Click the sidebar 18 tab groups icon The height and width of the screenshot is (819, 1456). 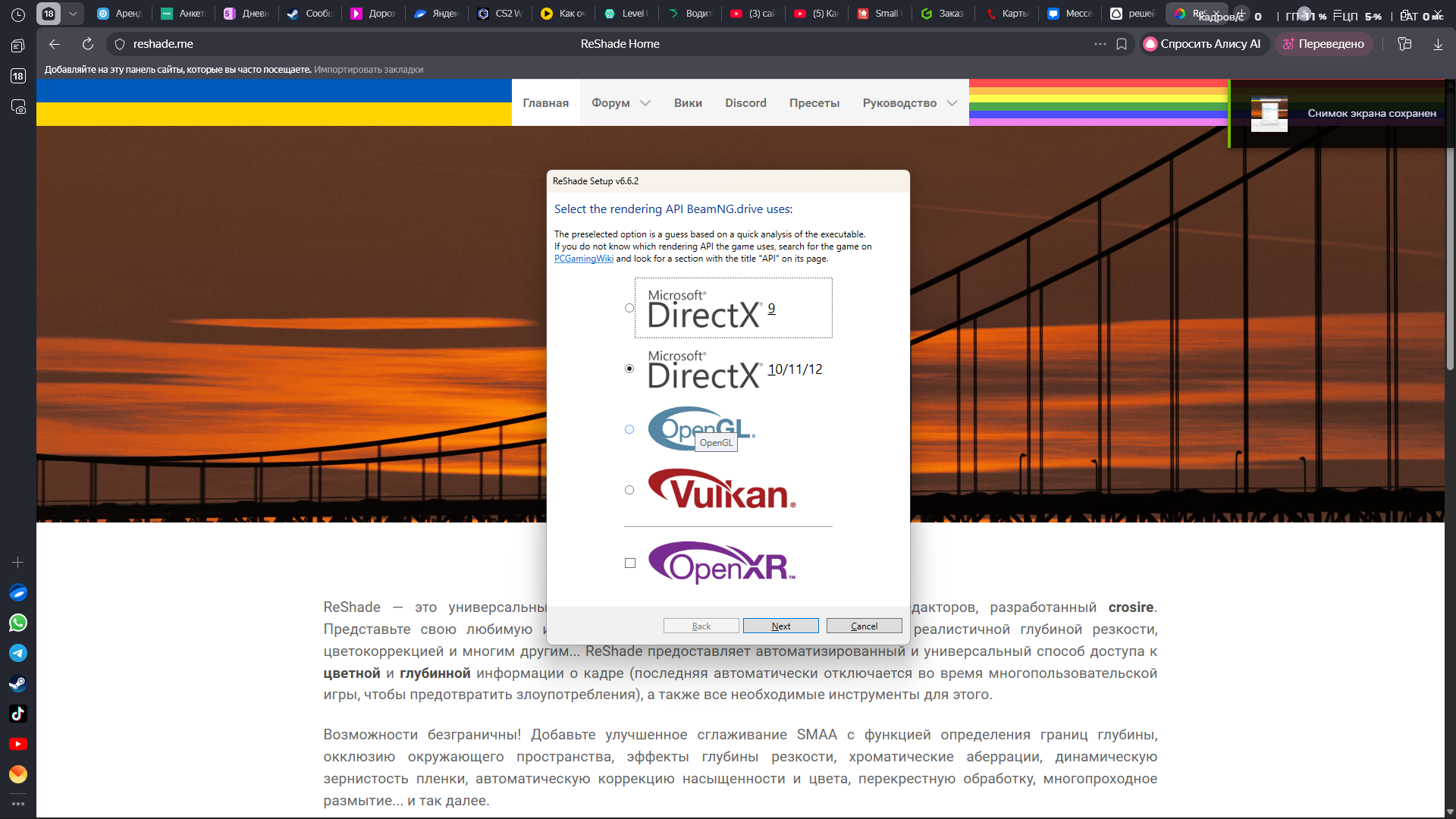click(x=18, y=76)
